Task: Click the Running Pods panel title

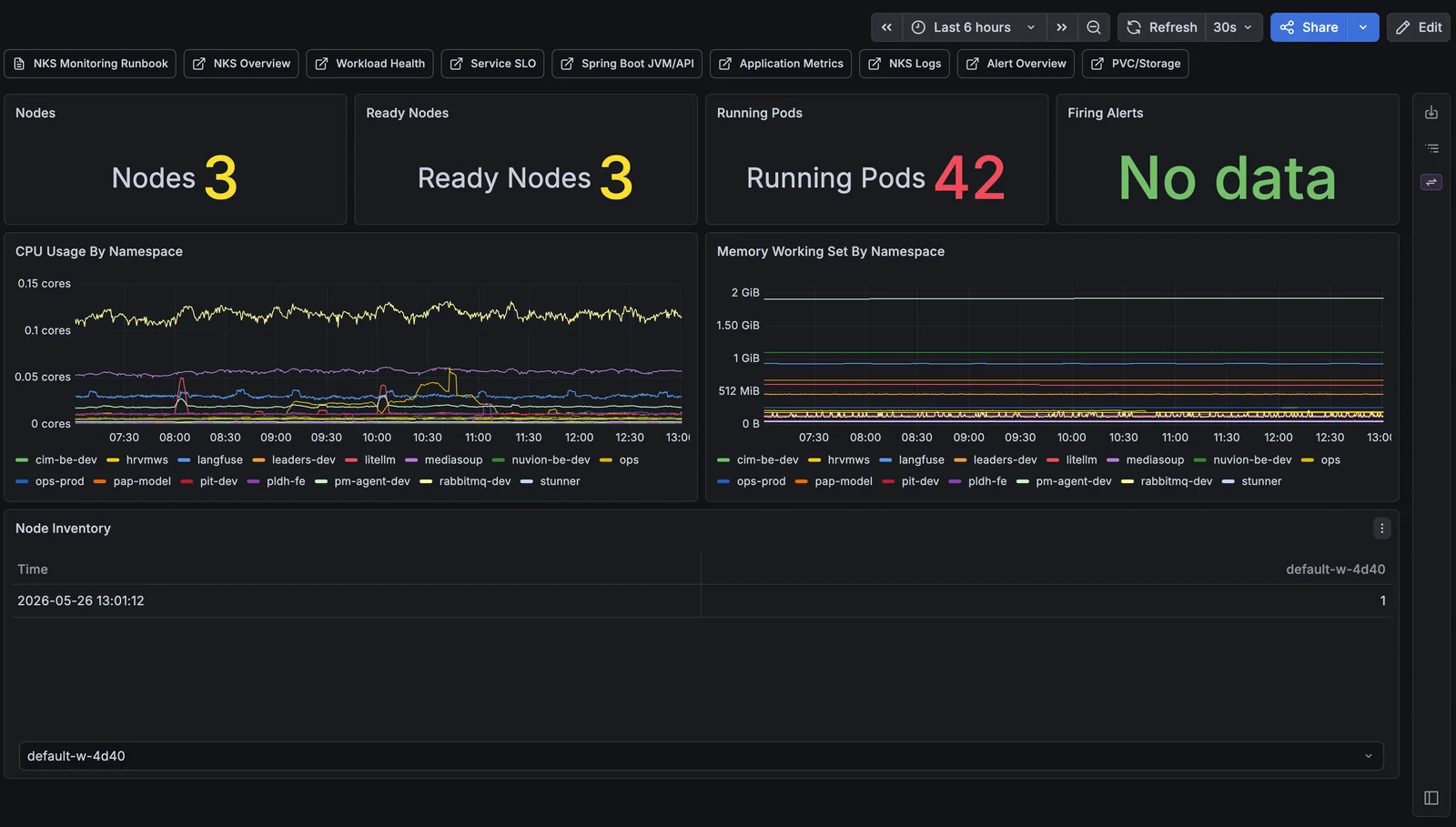Action: (760, 113)
